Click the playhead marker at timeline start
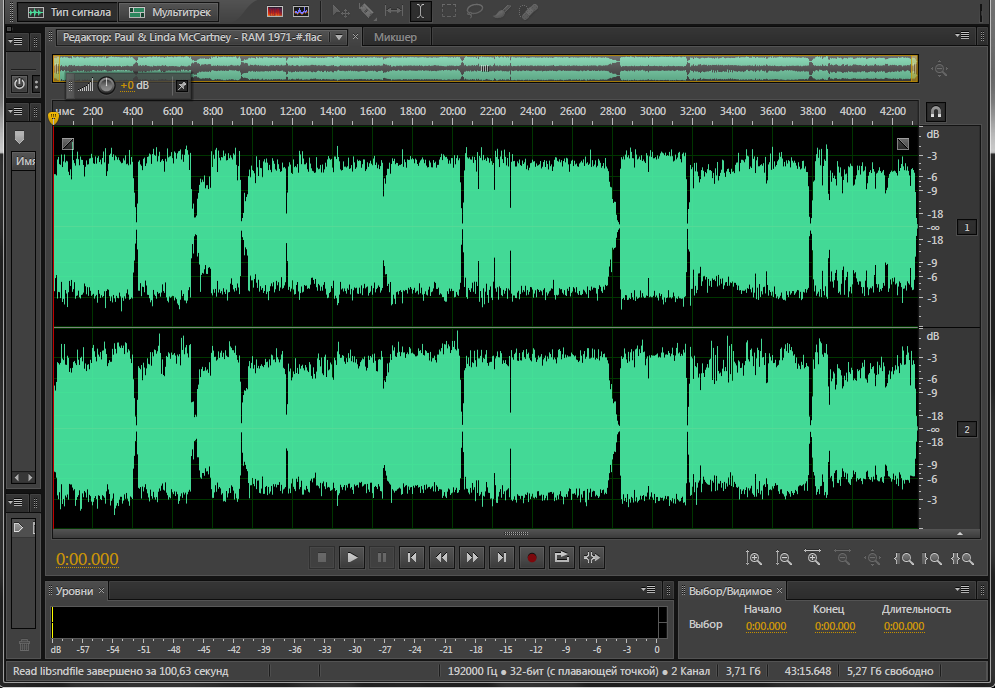995x688 pixels. [53, 117]
